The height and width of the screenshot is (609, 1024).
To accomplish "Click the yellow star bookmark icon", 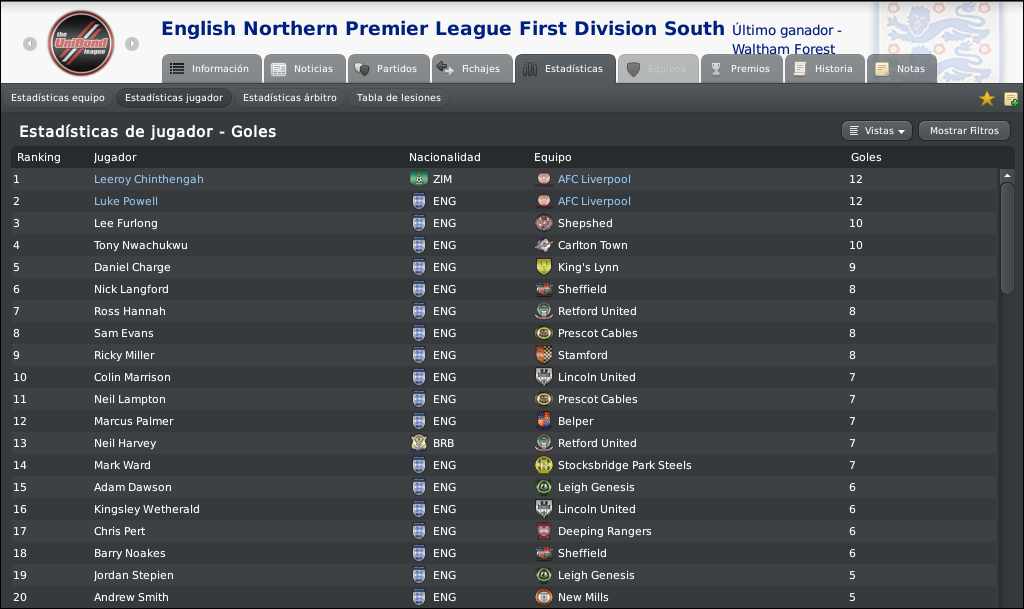I will pyautogui.click(x=987, y=99).
